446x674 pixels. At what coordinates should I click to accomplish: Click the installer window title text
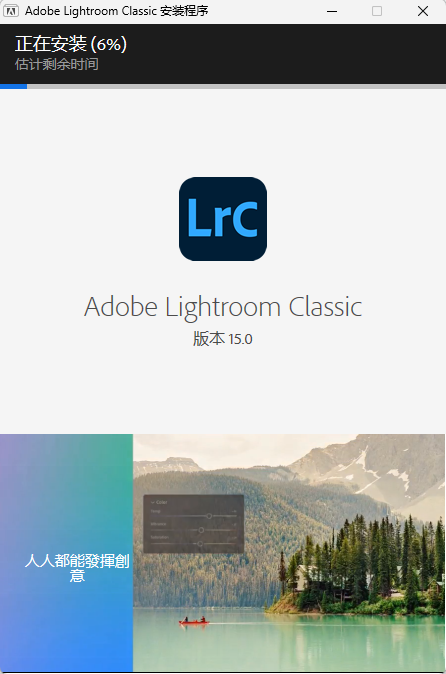pos(116,11)
